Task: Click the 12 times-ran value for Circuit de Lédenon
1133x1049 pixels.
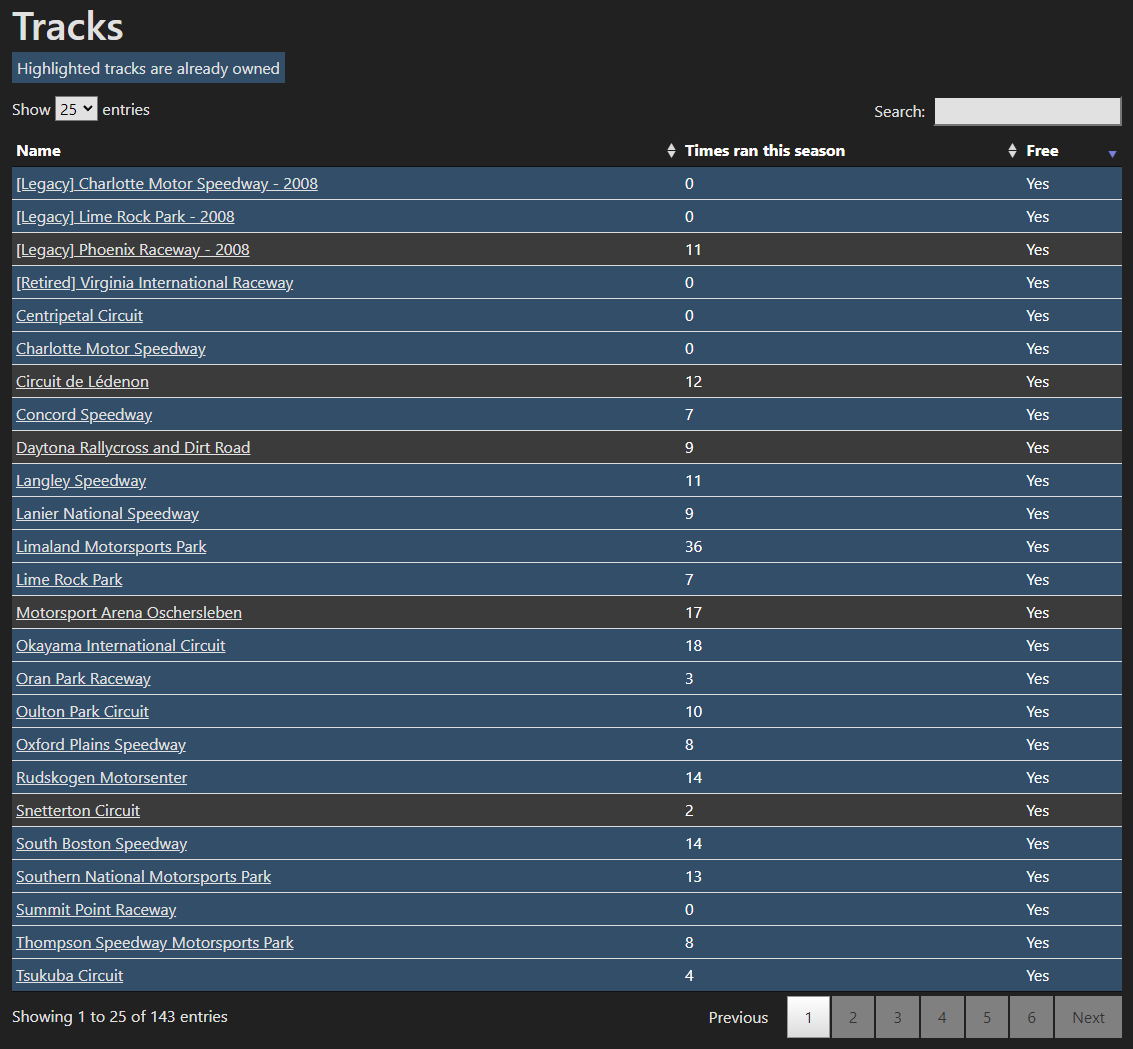Action: click(694, 381)
